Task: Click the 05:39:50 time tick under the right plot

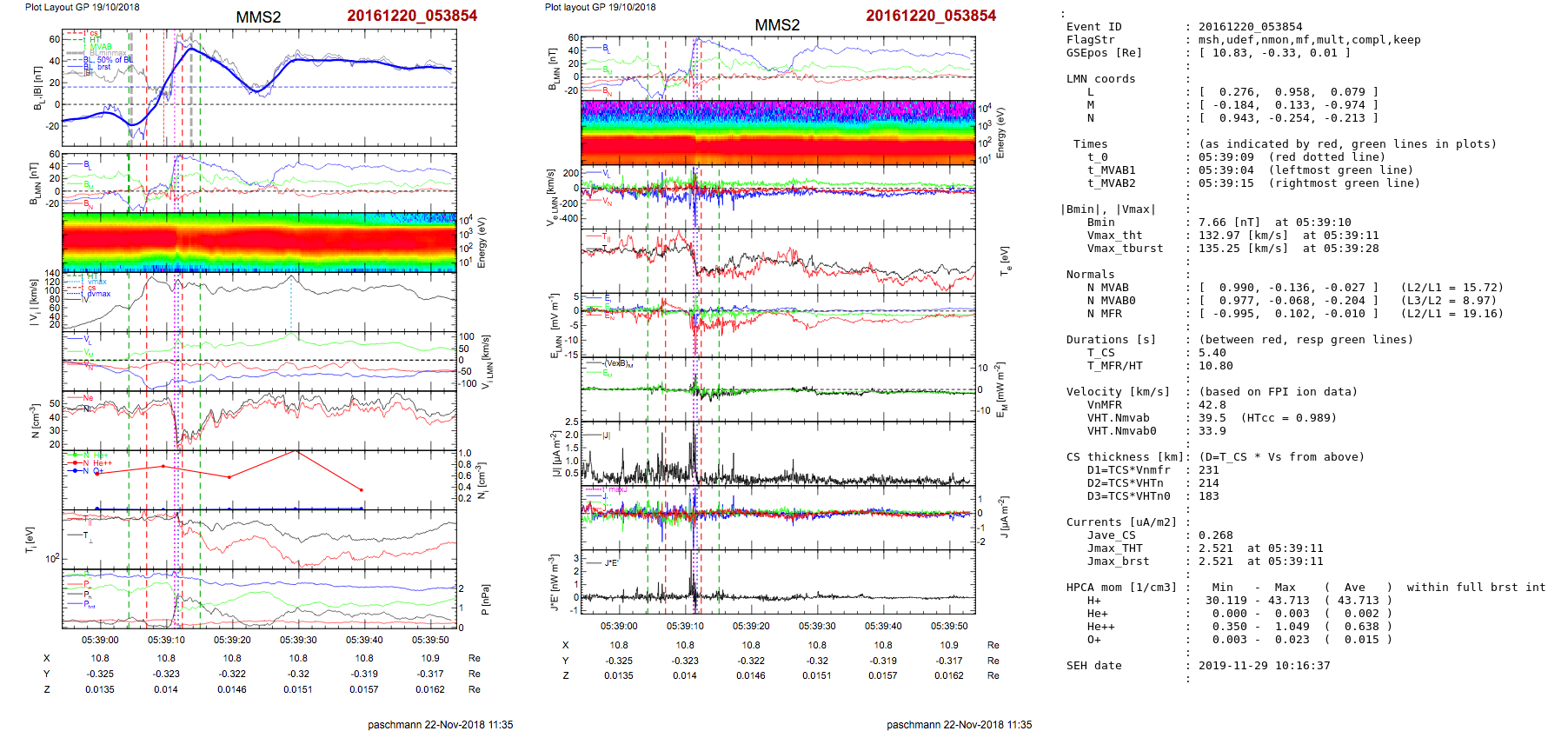Action: [949, 626]
